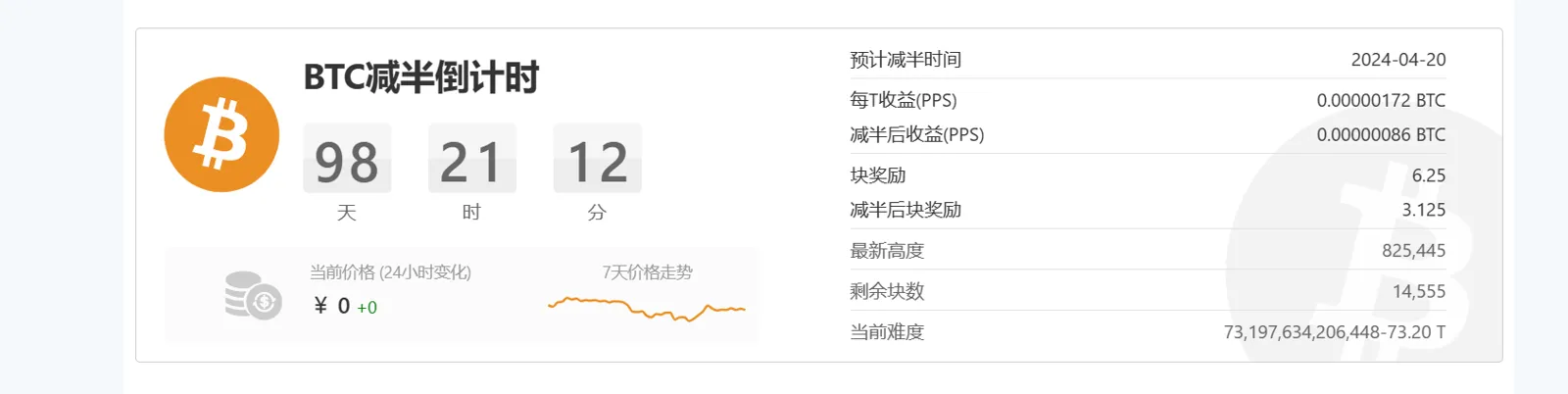Click the green +0 price change

(x=367, y=308)
